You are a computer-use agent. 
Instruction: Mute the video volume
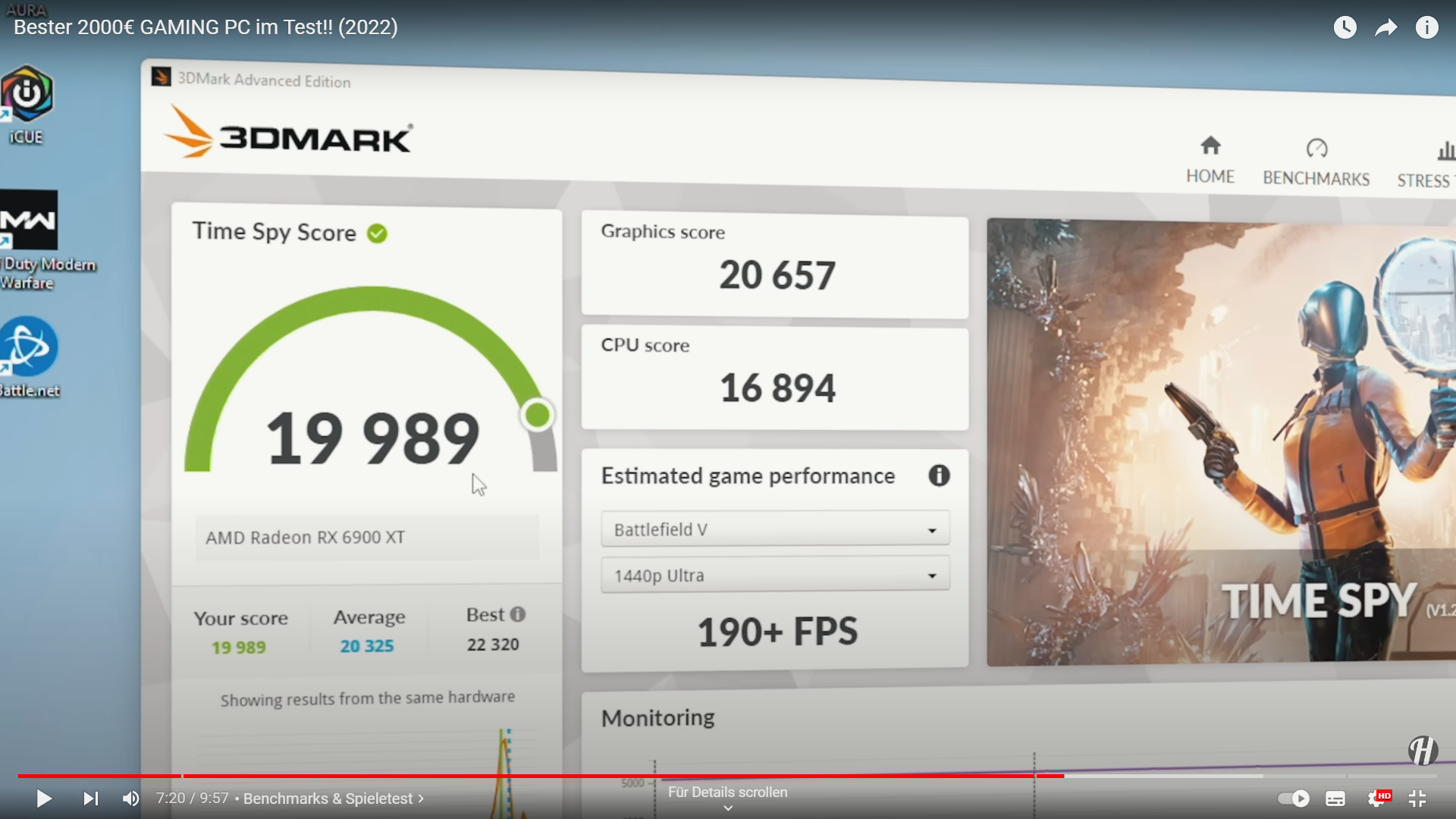130,799
